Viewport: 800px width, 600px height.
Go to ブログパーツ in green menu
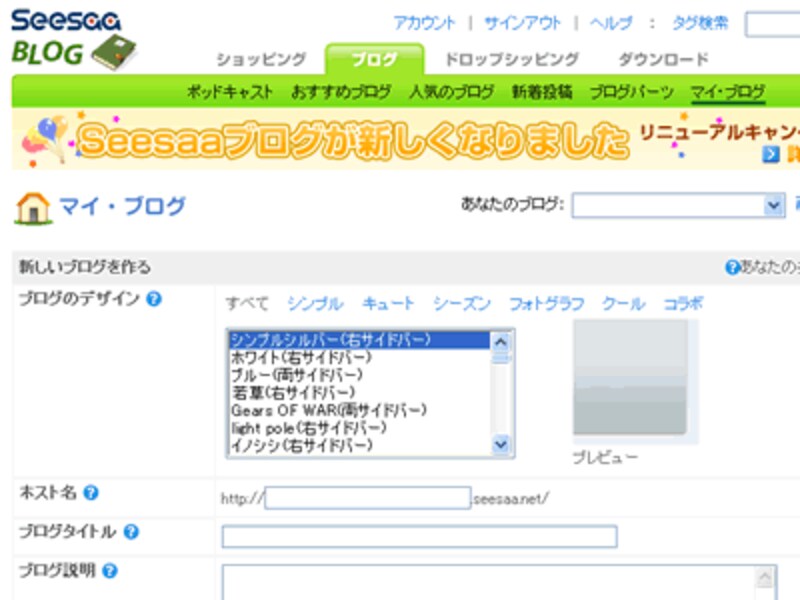click(632, 92)
